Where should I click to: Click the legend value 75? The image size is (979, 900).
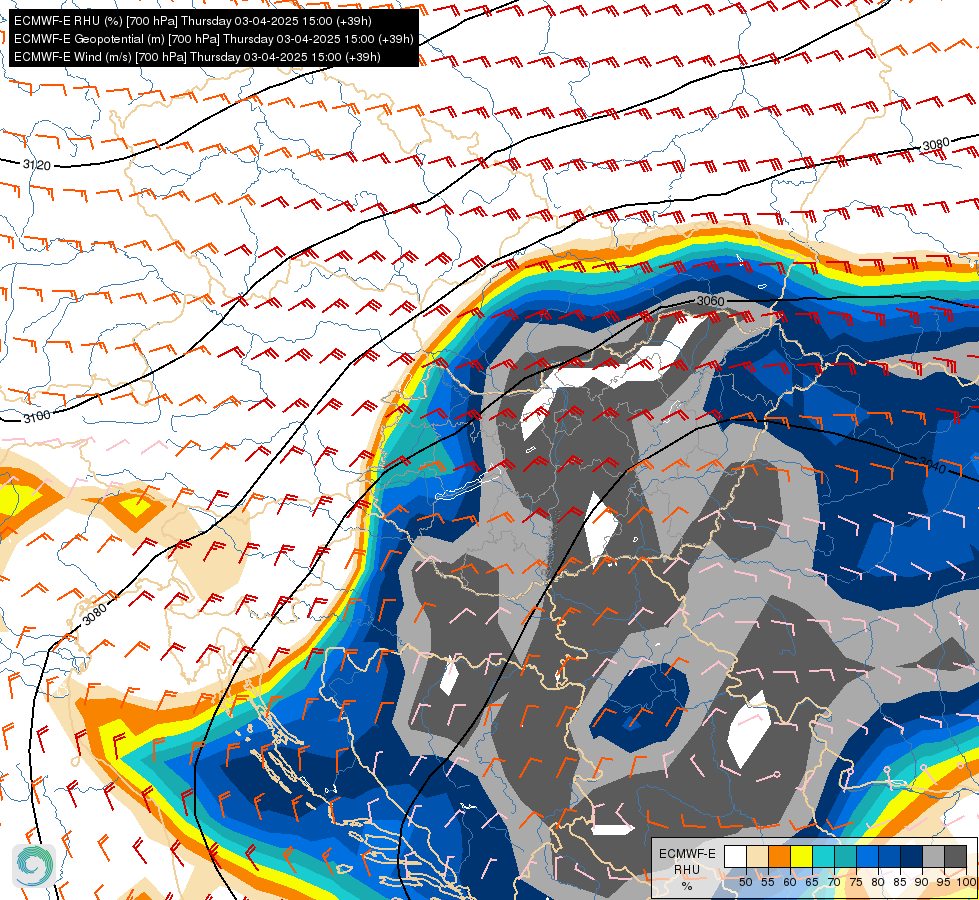856,883
